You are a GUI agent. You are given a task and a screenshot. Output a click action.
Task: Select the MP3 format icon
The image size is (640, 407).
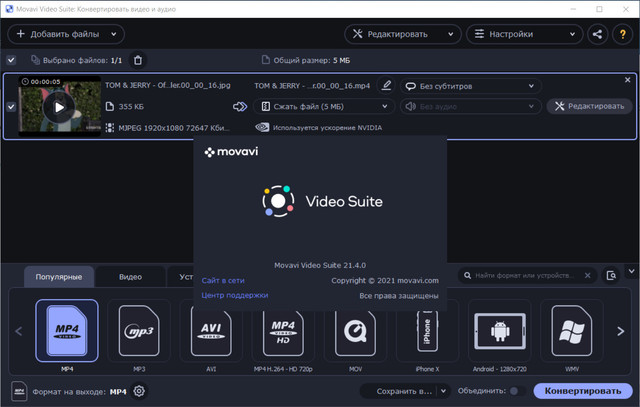[139, 332]
